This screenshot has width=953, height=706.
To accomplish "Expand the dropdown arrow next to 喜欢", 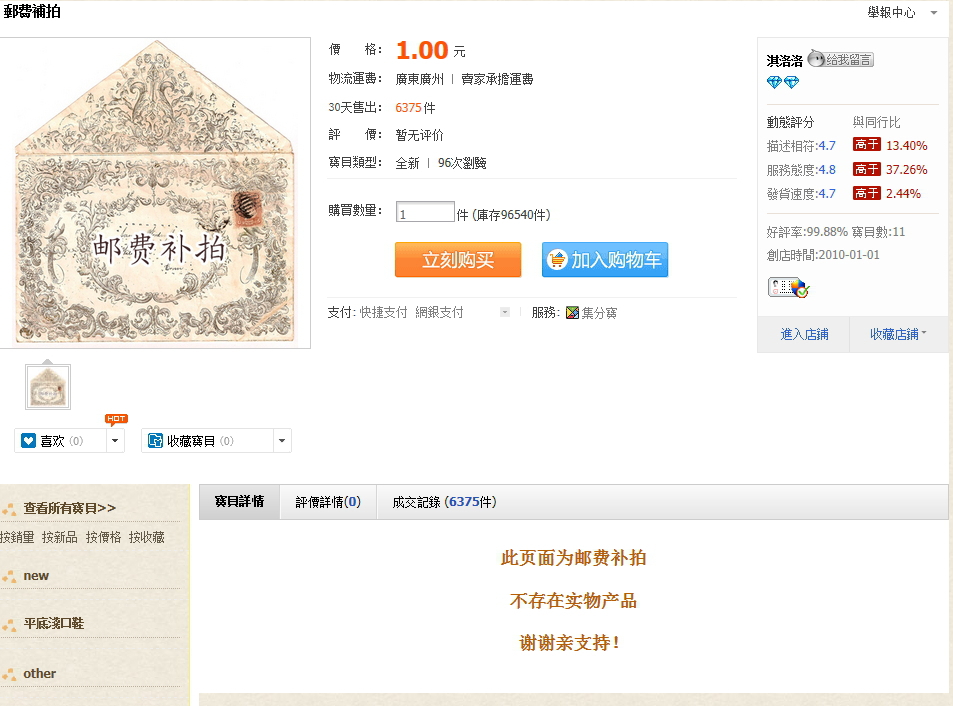I will click(x=115, y=441).
